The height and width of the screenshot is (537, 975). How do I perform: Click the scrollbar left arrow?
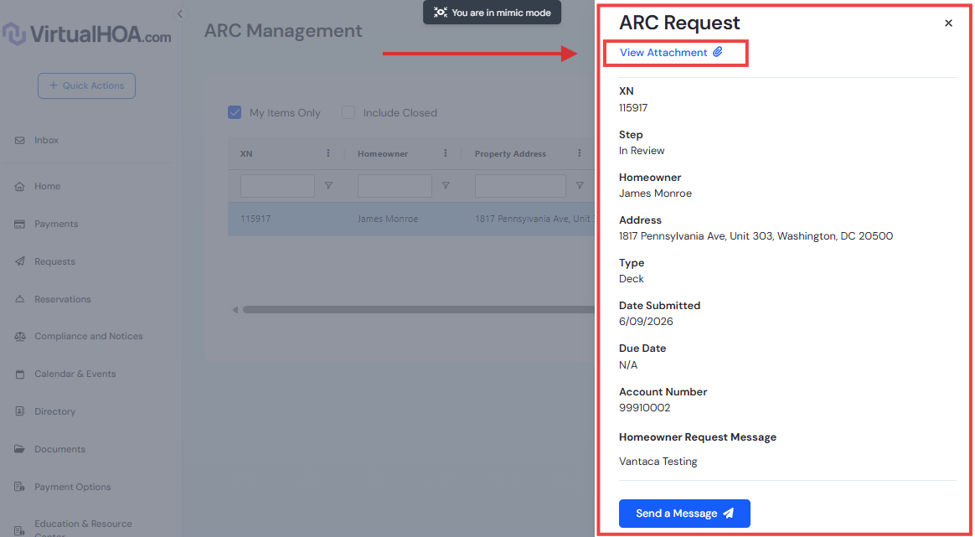pos(235,310)
